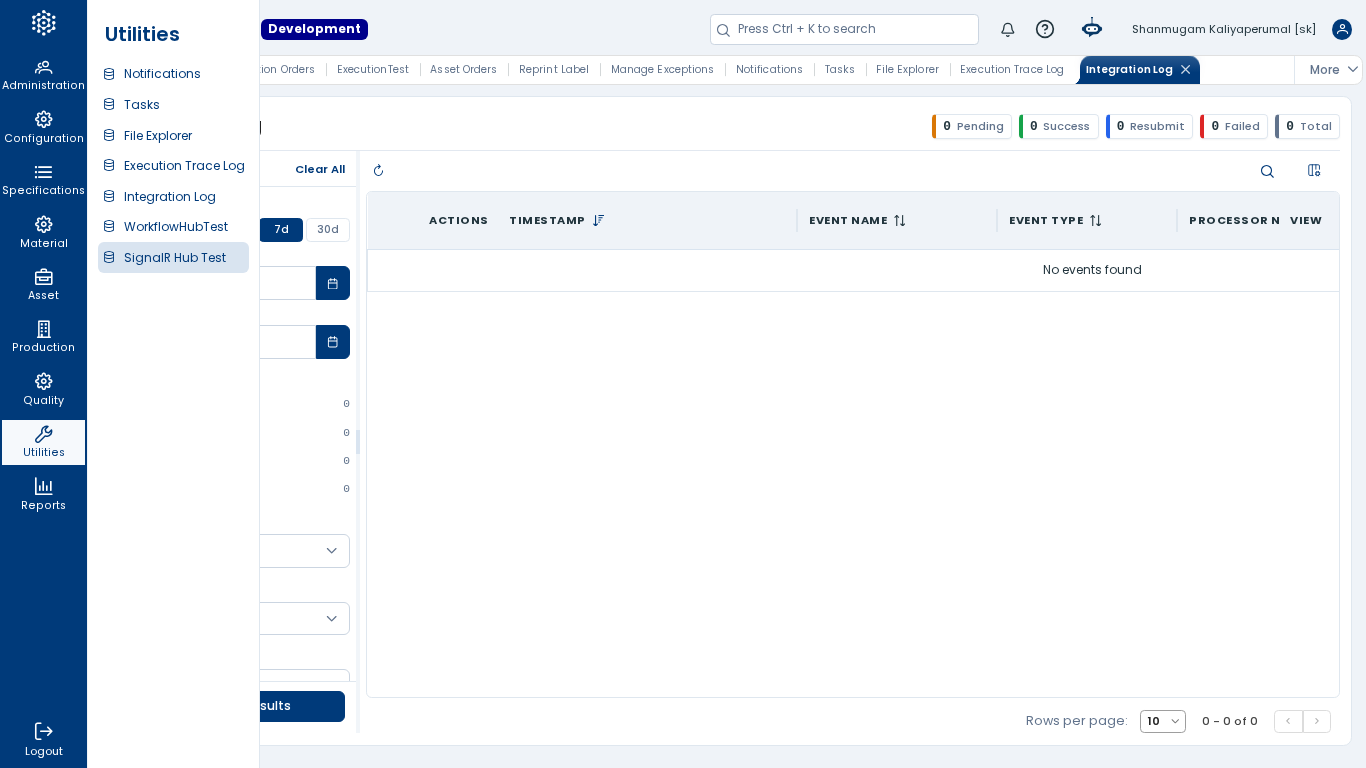Switch to the Reprint Label tab

pos(554,70)
